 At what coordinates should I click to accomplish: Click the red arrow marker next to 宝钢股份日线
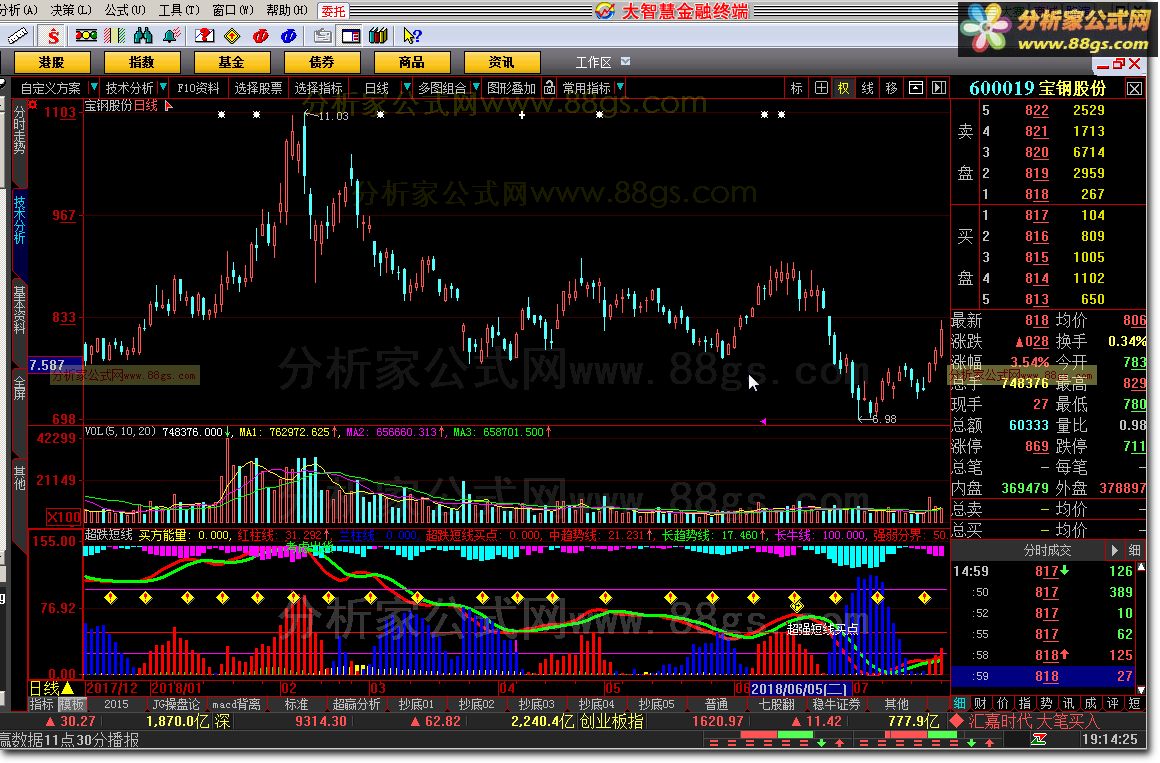169,106
